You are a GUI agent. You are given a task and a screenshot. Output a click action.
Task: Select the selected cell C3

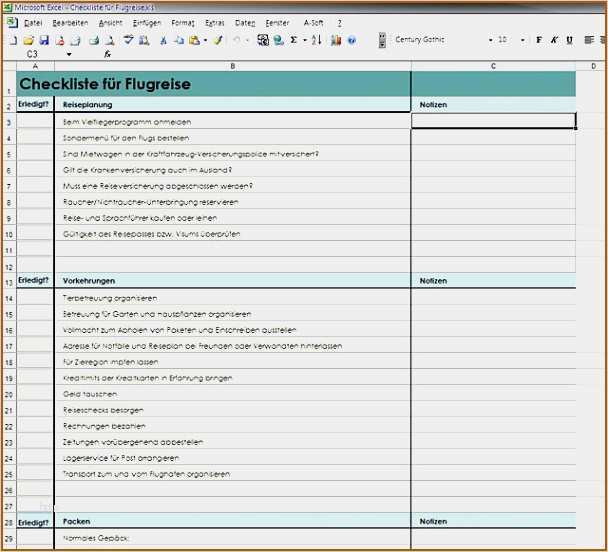click(x=493, y=121)
